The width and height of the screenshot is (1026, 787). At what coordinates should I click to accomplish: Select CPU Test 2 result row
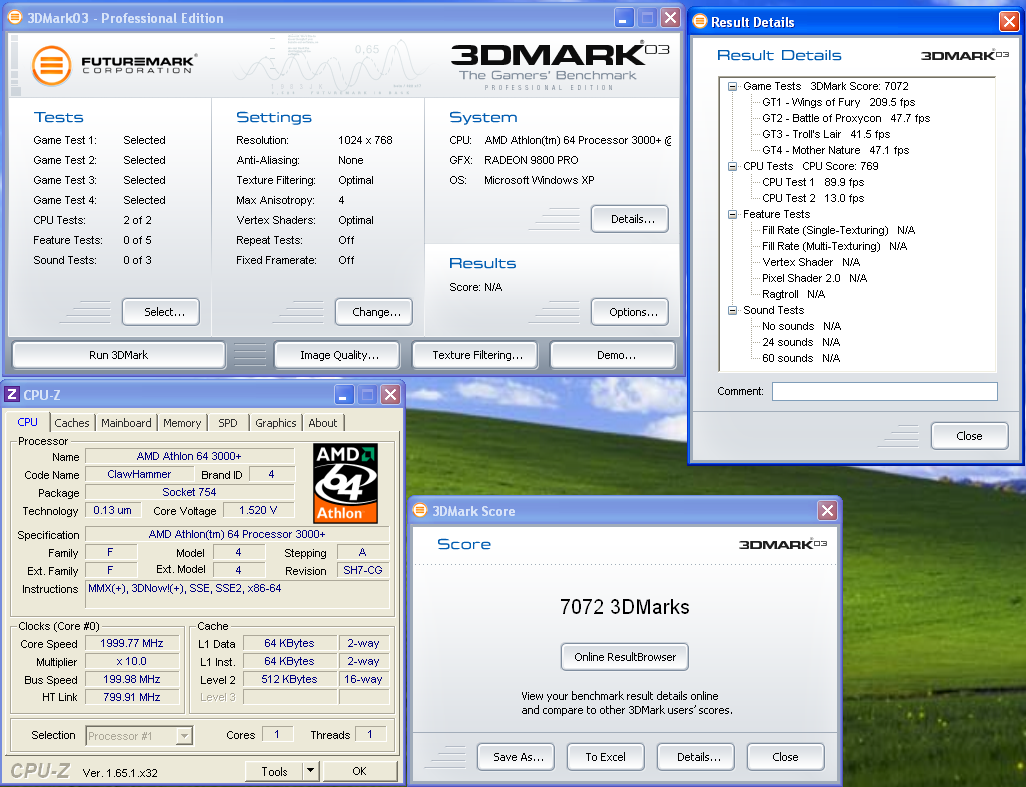tap(813, 198)
